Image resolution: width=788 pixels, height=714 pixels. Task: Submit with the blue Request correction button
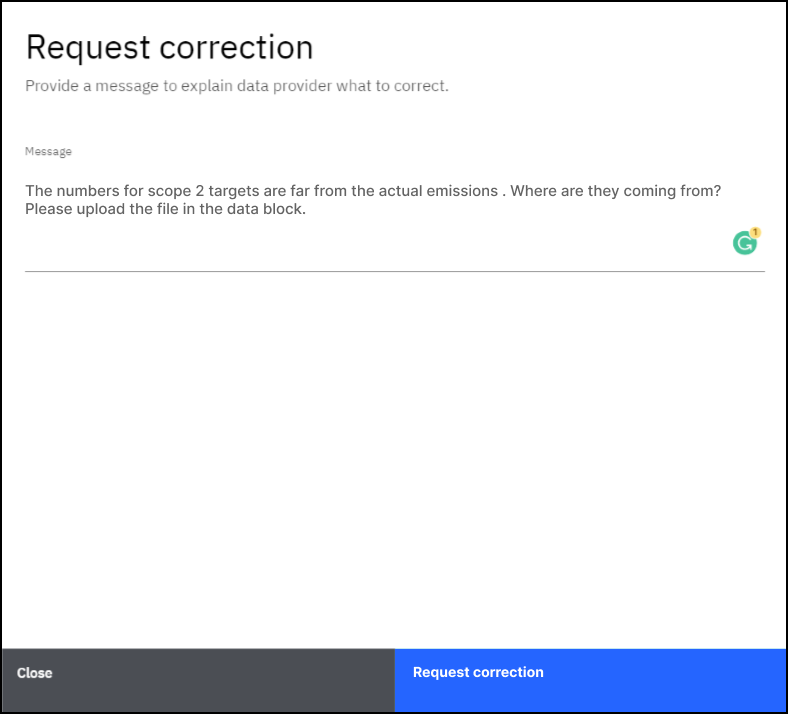(x=590, y=673)
